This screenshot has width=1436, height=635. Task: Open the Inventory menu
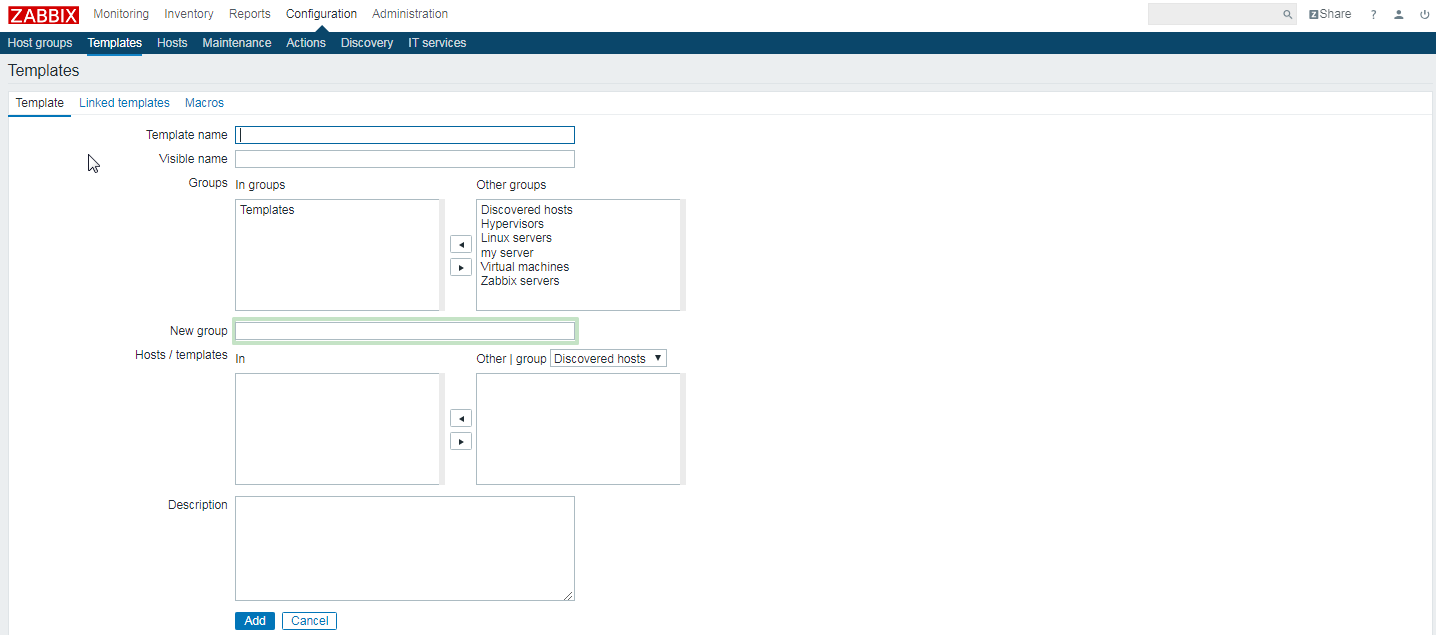pyautogui.click(x=189, y=14)
